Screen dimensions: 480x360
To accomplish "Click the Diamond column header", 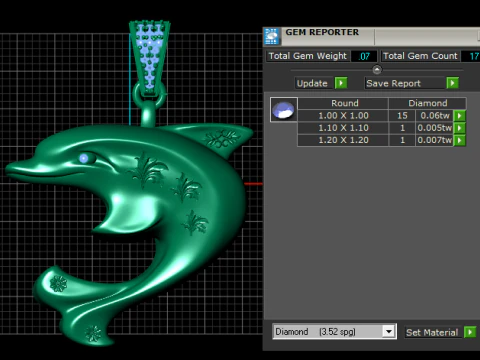I will 428,103.
